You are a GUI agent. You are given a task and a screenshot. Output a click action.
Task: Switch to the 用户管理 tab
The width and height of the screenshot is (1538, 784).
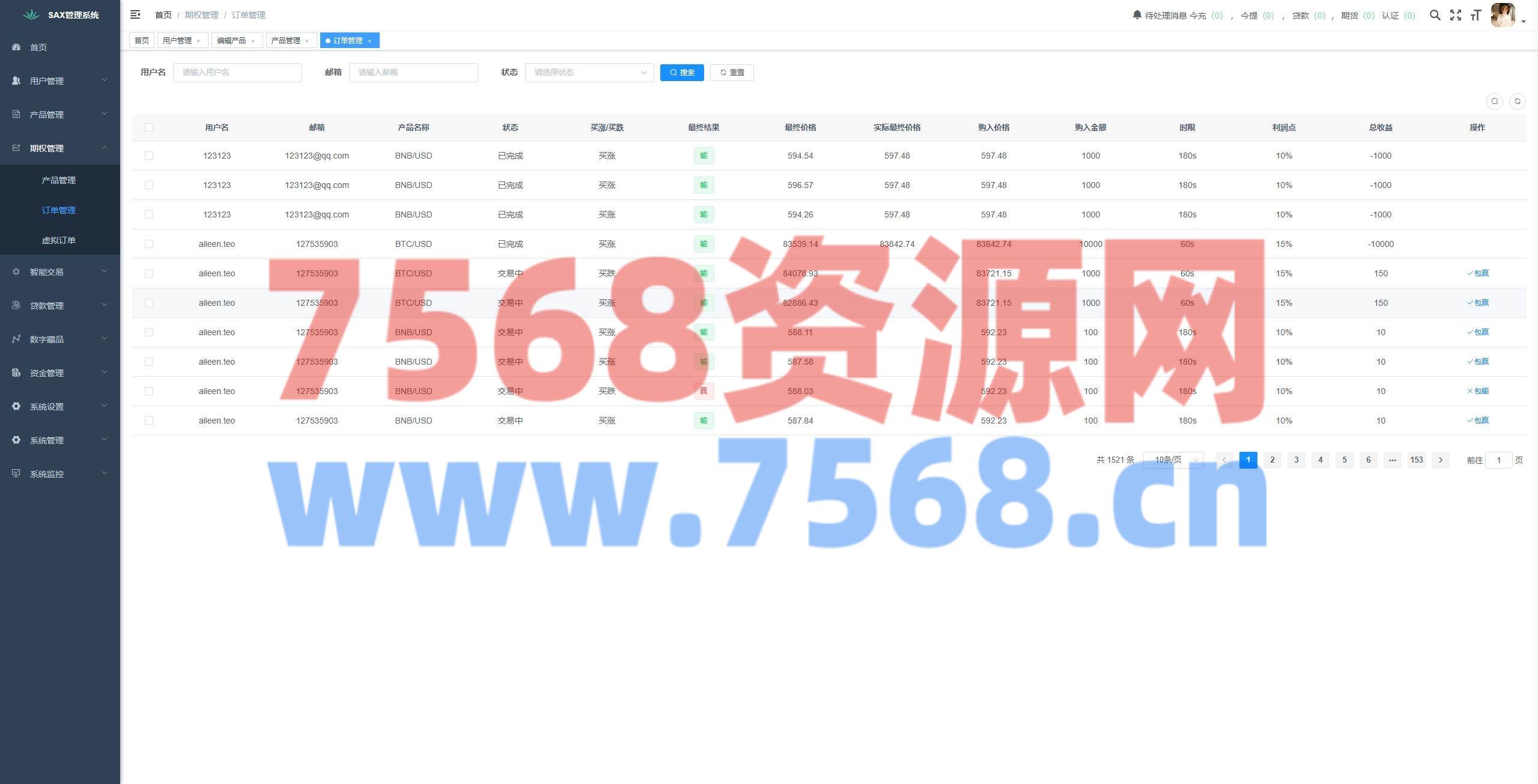(177, 41)
